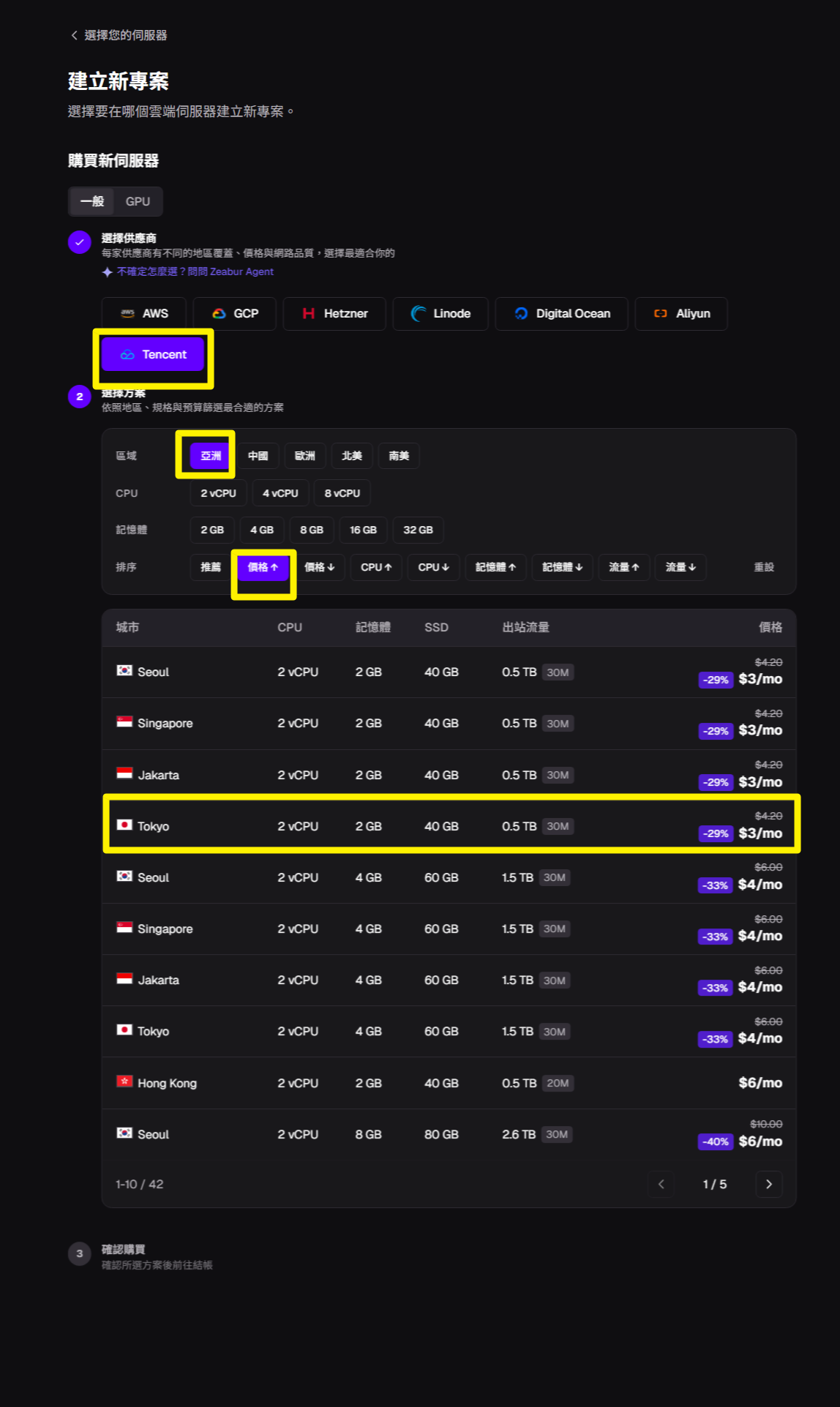Filter CPU to 4 vCPU
Viewport: 840px width, 1407px height.
(x=280, y=493)
